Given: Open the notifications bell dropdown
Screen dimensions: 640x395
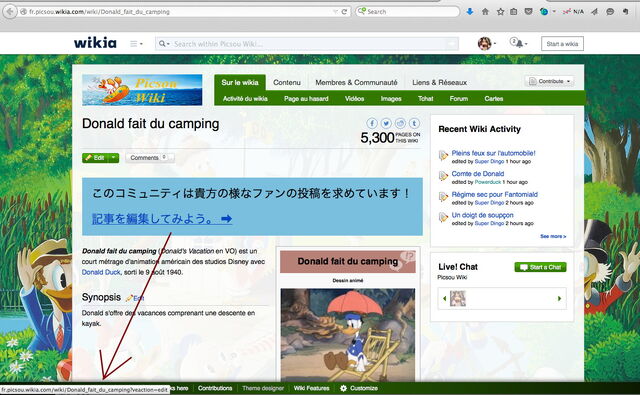Looking at the screenshot, I should tap(518, 43).
